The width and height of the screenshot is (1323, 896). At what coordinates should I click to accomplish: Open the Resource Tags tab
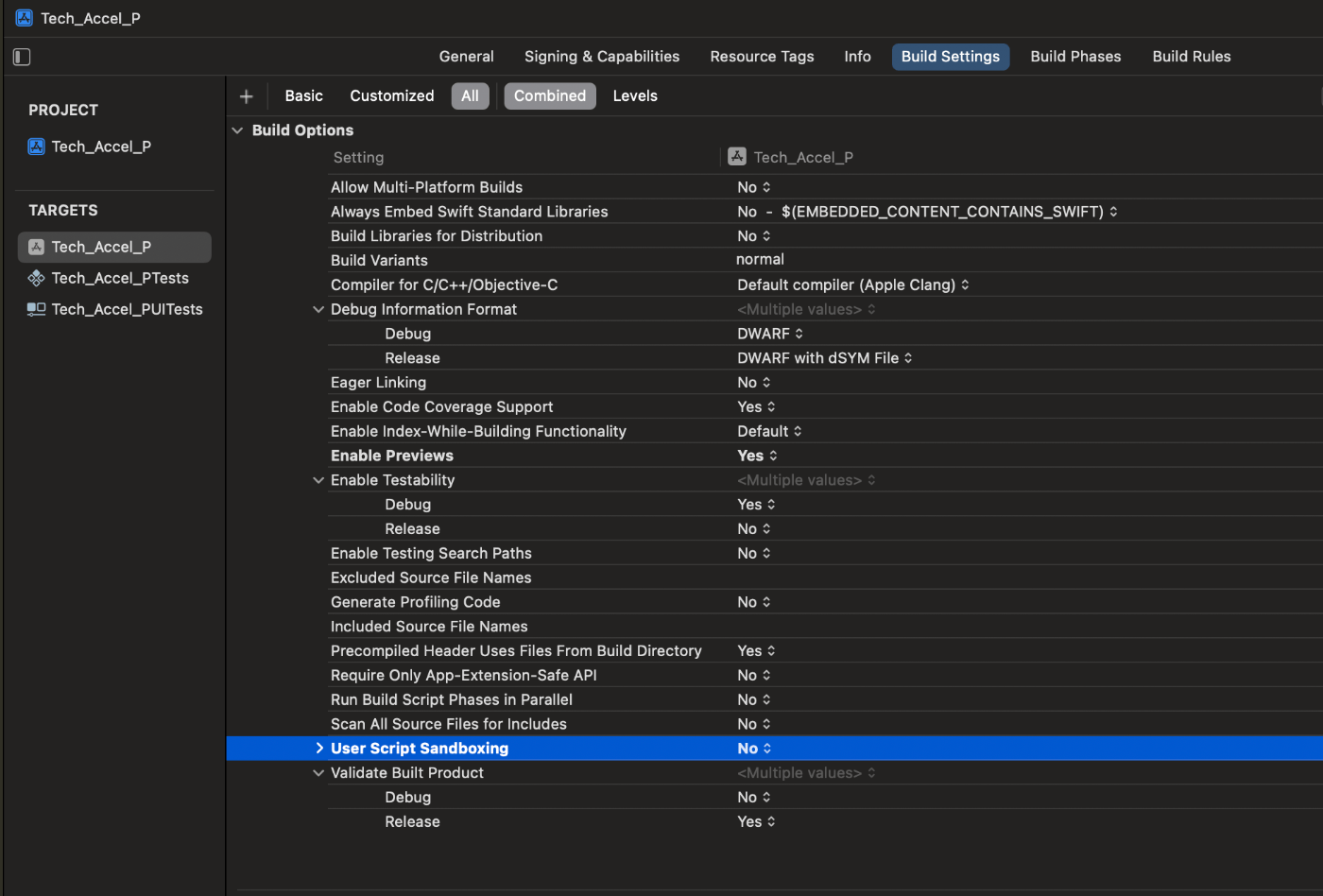[x=762, y=57]
